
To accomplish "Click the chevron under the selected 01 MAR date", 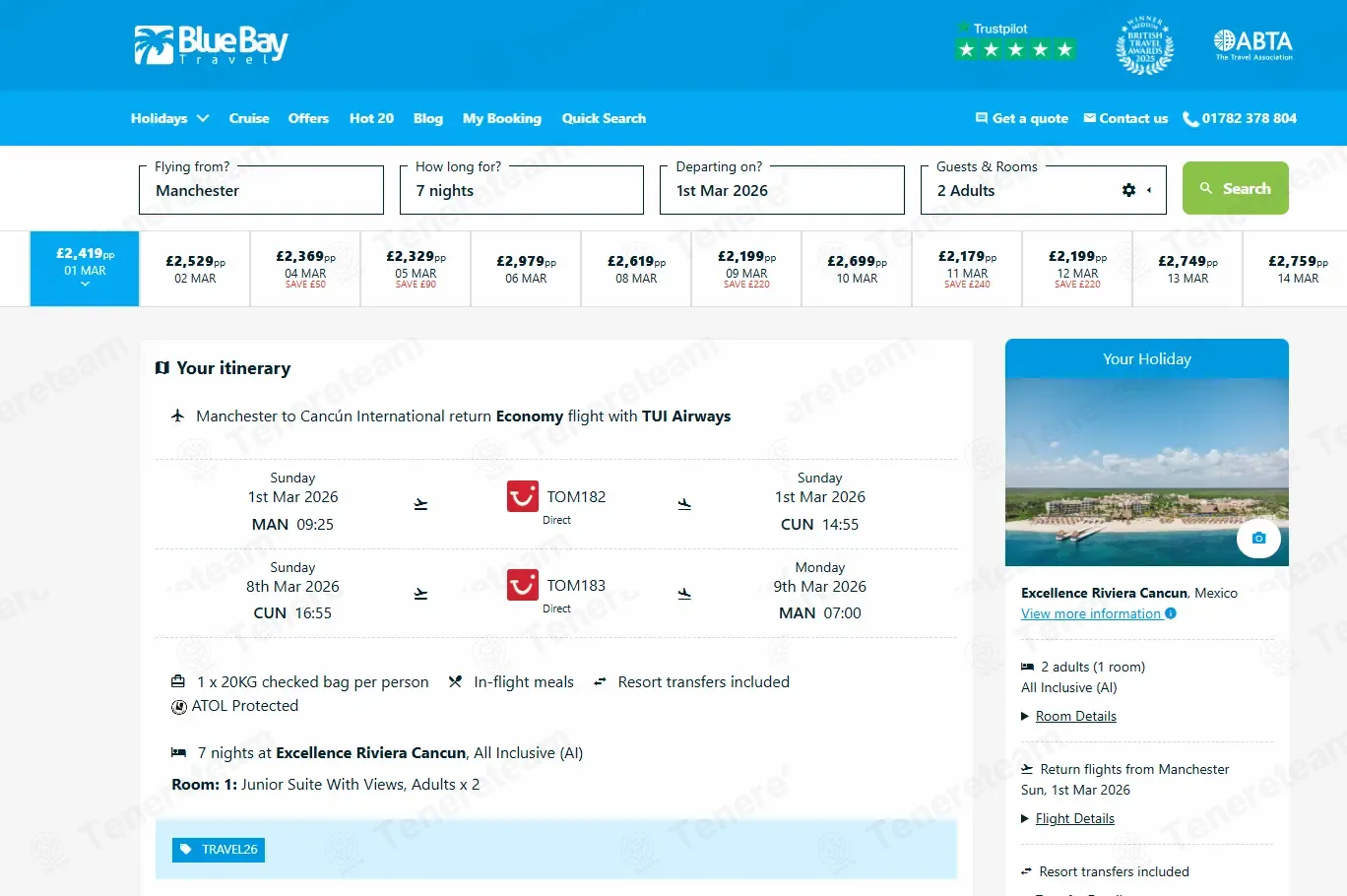I will coord(85,285).
